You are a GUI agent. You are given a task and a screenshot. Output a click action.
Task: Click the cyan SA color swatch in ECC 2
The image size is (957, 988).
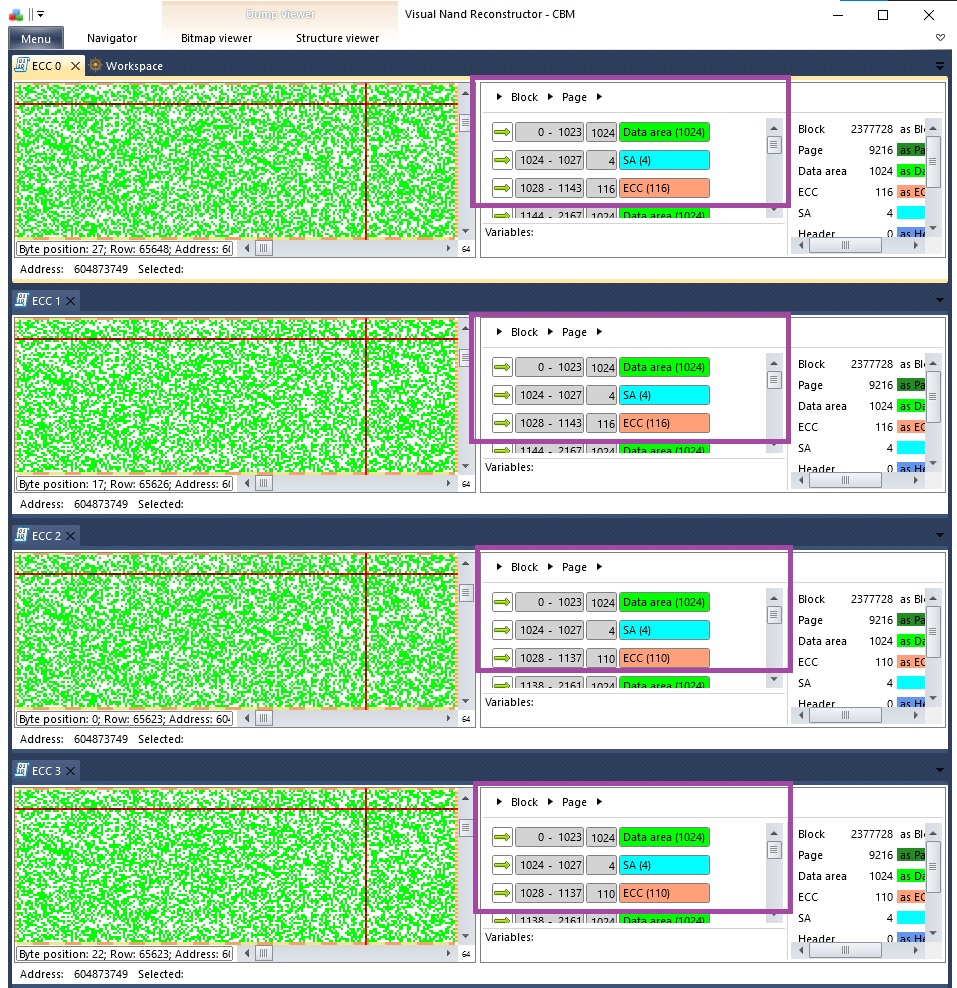[x=911, y=683]
